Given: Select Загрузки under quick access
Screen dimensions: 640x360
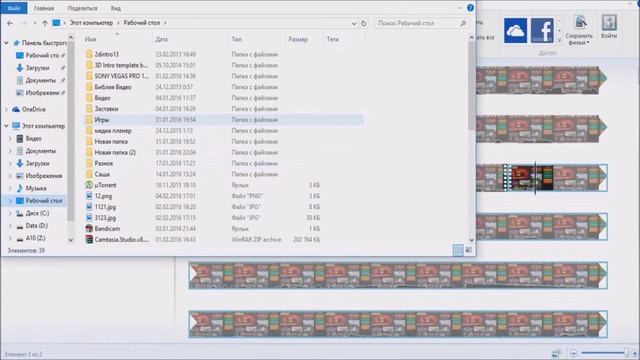Looking at the screenshot, I should coord(37,68).
